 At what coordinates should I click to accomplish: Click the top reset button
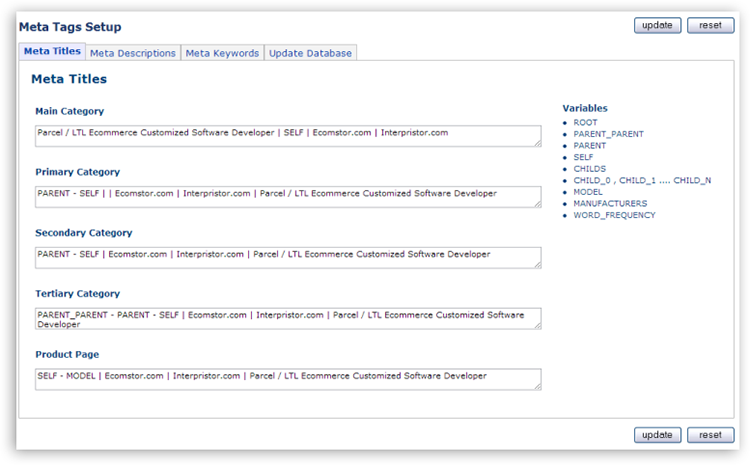pos(710,25)
